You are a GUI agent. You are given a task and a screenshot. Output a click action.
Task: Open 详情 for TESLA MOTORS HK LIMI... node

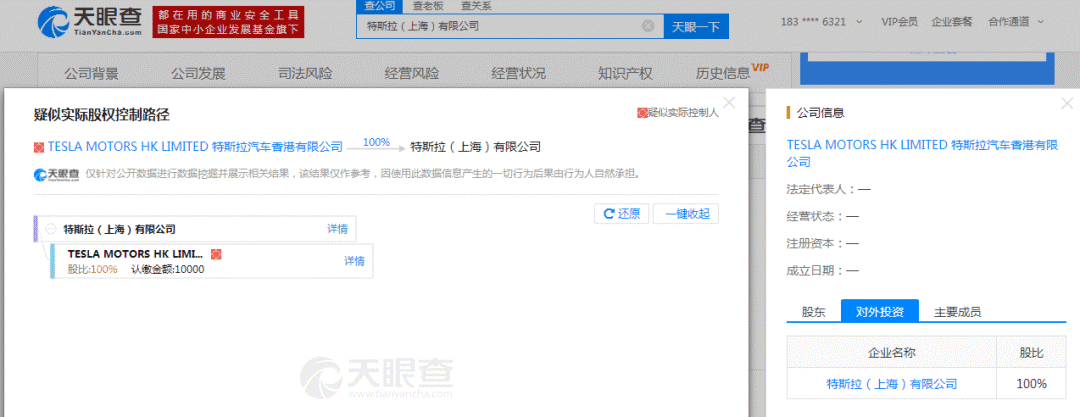click(354, 261)
